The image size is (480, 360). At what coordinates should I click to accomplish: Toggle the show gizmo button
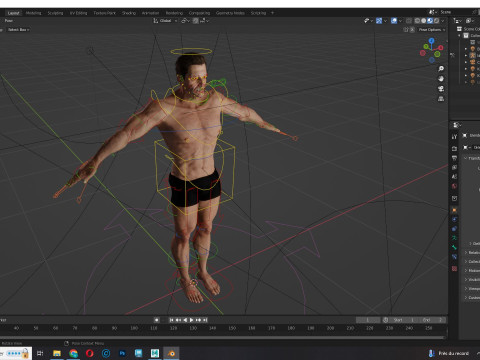point(379,21)
